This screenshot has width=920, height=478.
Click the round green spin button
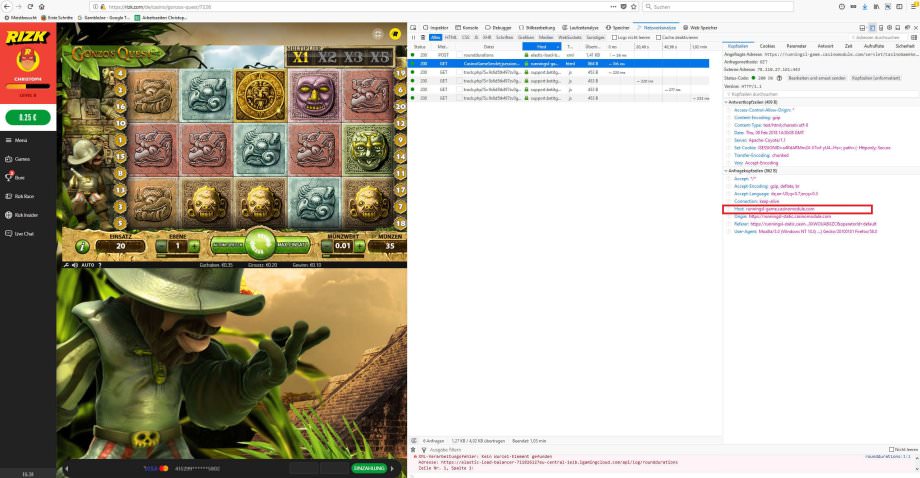click(260, 243)
